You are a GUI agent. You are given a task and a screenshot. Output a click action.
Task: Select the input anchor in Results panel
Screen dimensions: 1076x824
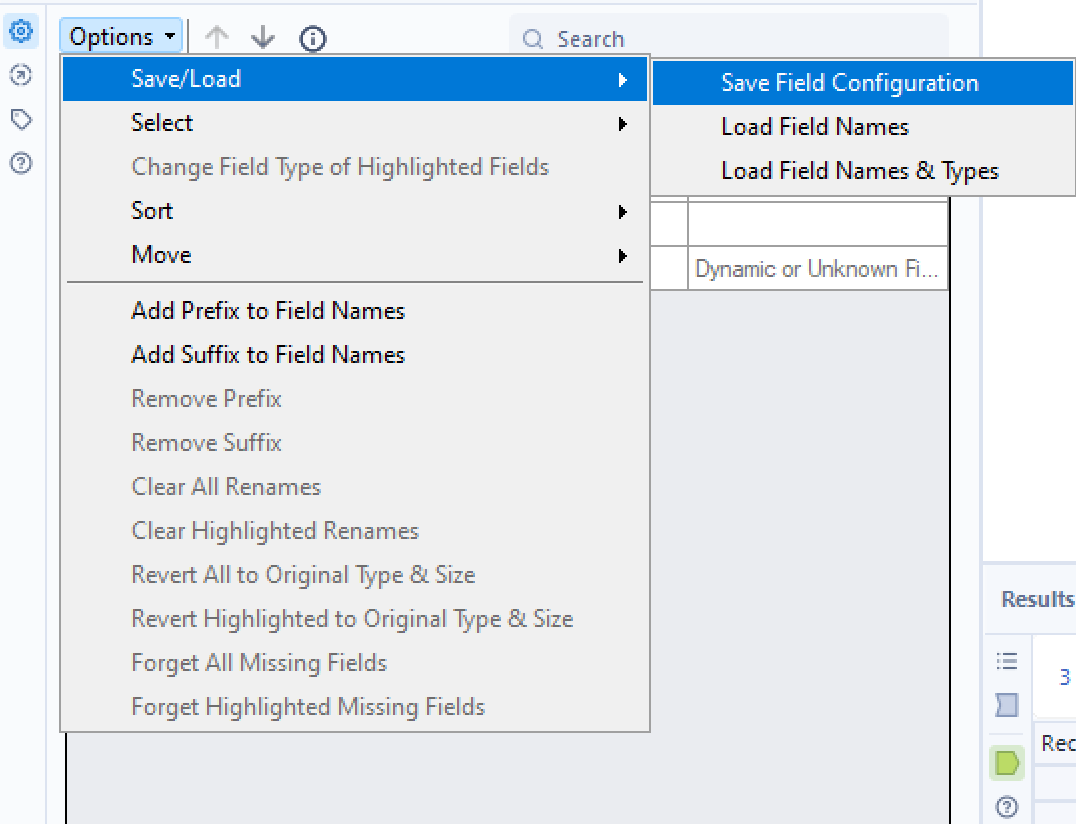1006,705
